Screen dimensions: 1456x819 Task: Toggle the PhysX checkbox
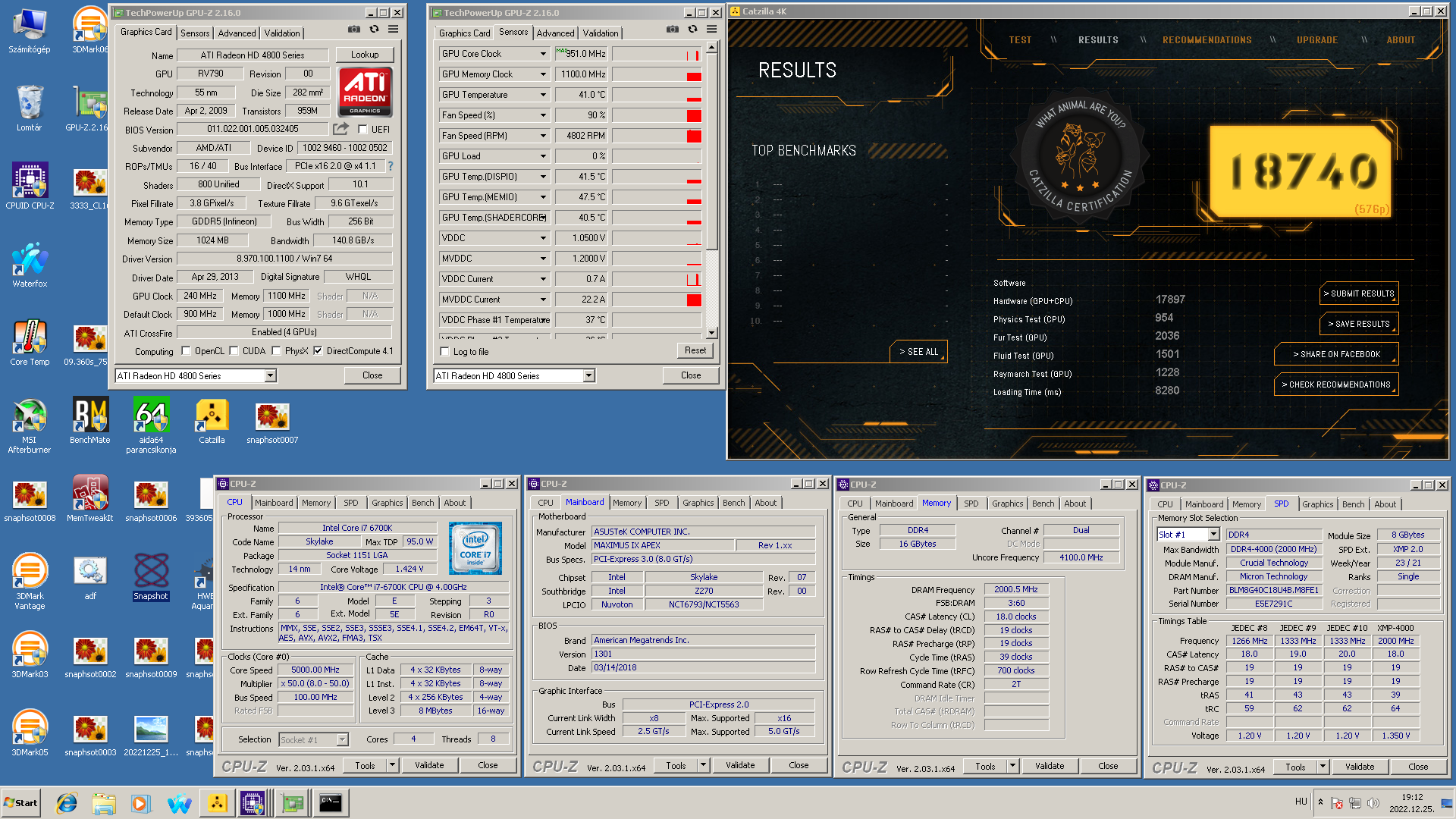277,351
